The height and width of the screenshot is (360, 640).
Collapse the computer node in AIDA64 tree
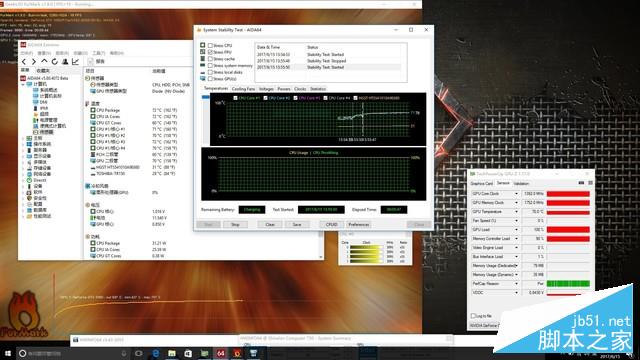23,84
